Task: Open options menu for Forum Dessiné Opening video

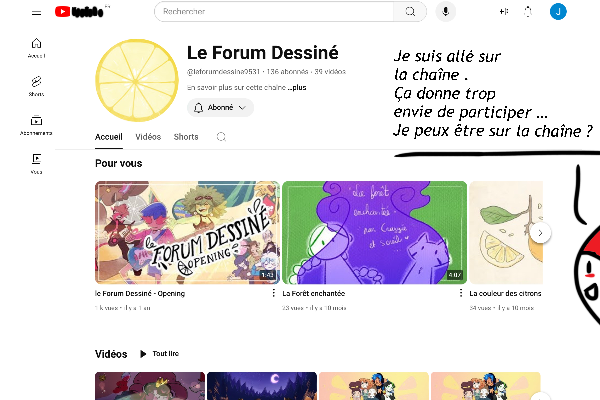Action: coord(273,293)
